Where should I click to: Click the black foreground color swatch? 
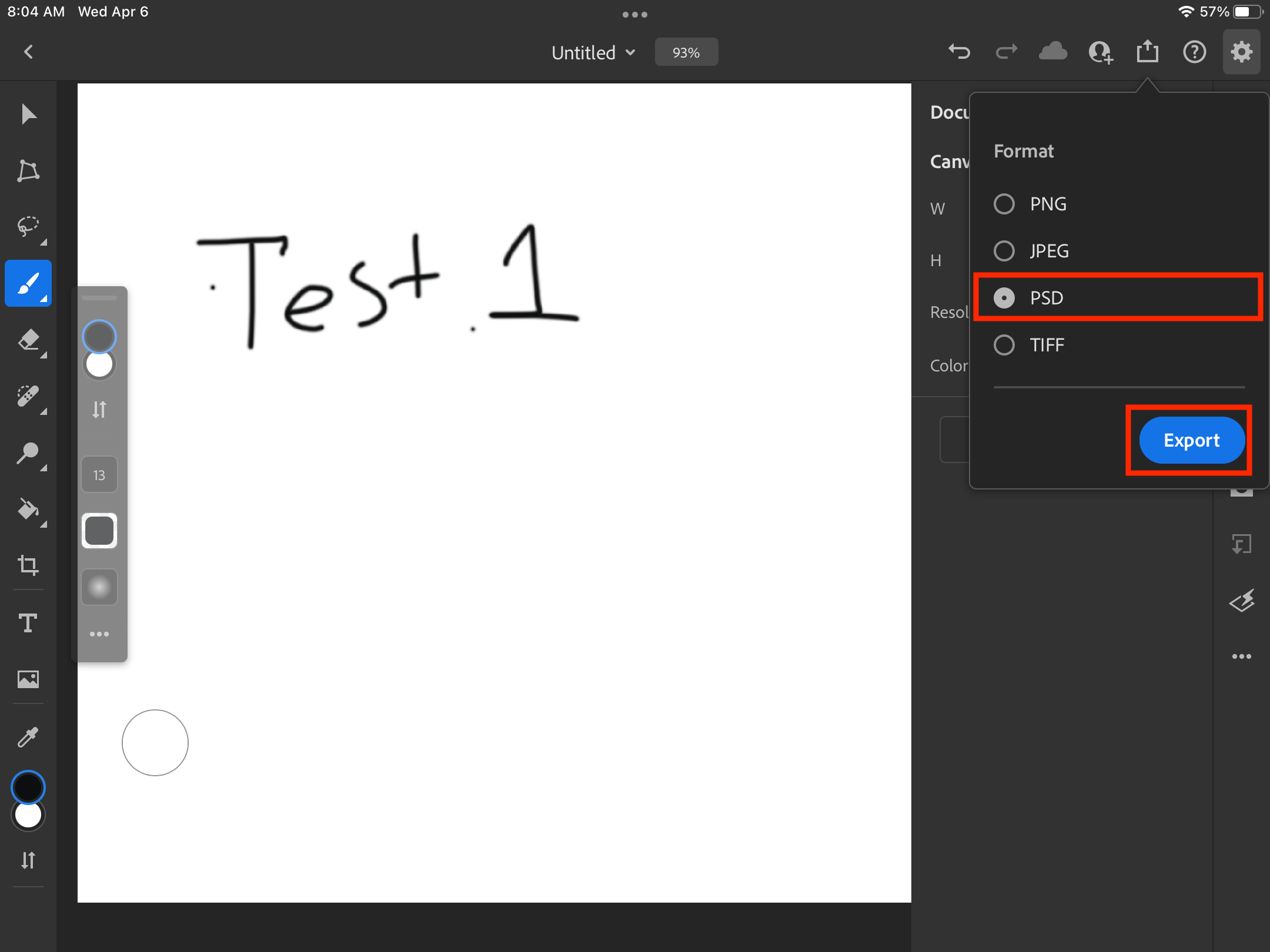(28, 787)
